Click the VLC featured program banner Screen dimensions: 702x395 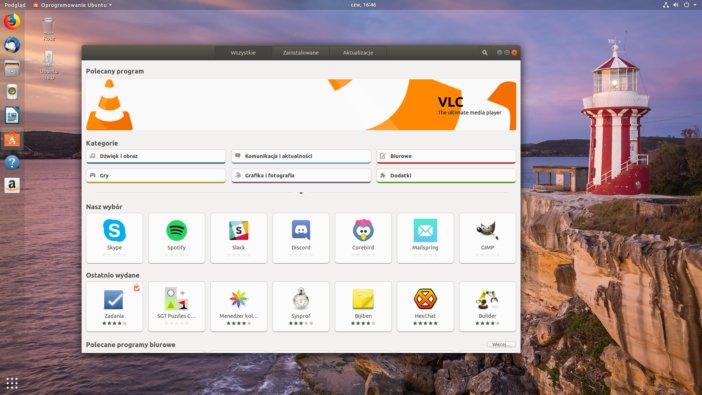click(x=301, y=105)
